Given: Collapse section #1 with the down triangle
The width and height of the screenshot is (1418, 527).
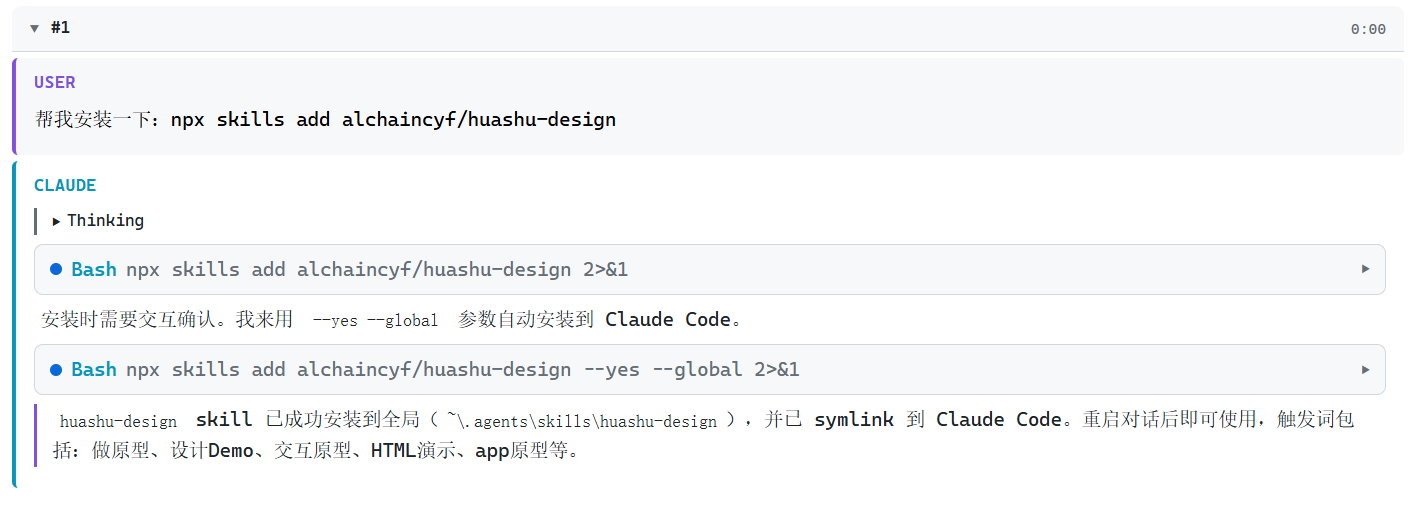Looking at the screenshot, I should [x=35, y=29].
